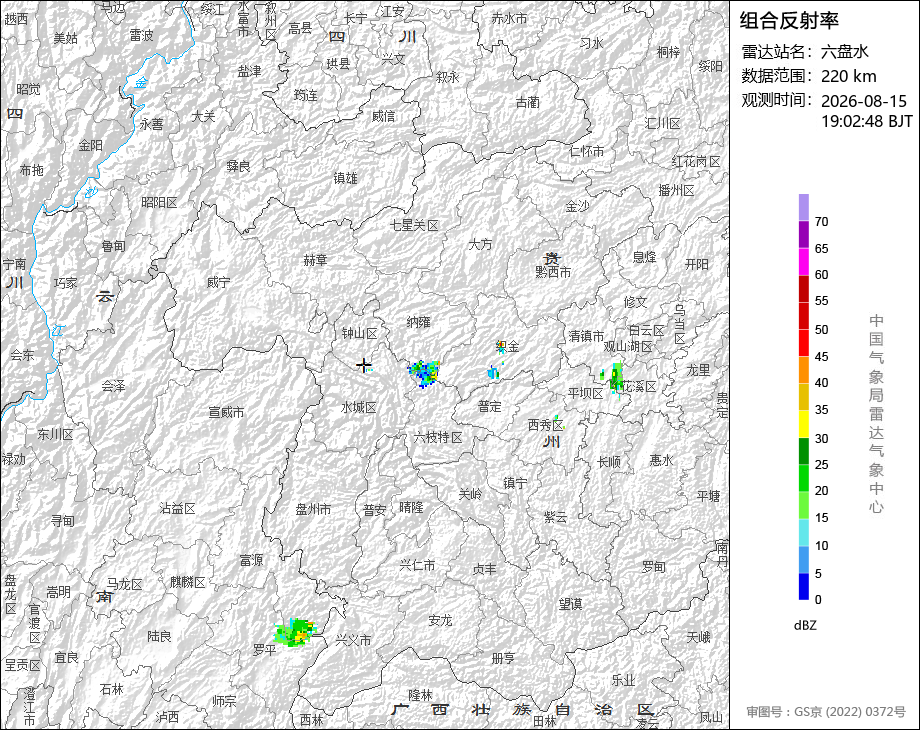Click the small echo near Zhijin
The image size is (920, 730).
500,347
